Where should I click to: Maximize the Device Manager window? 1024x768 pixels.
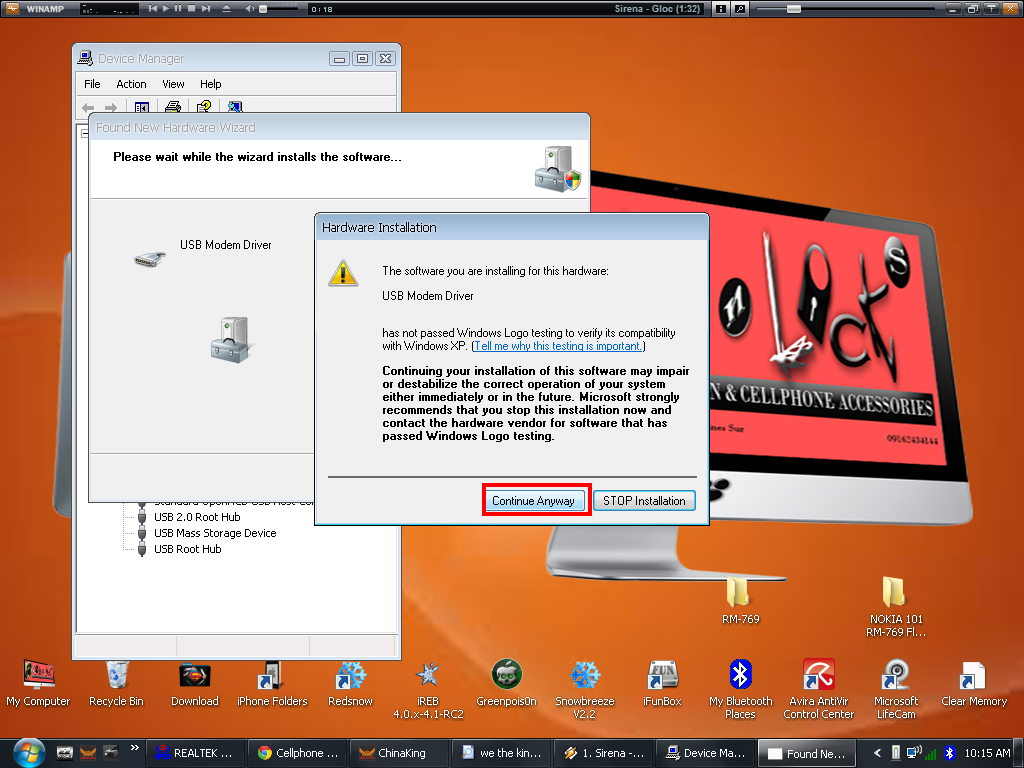click(362, 59)
